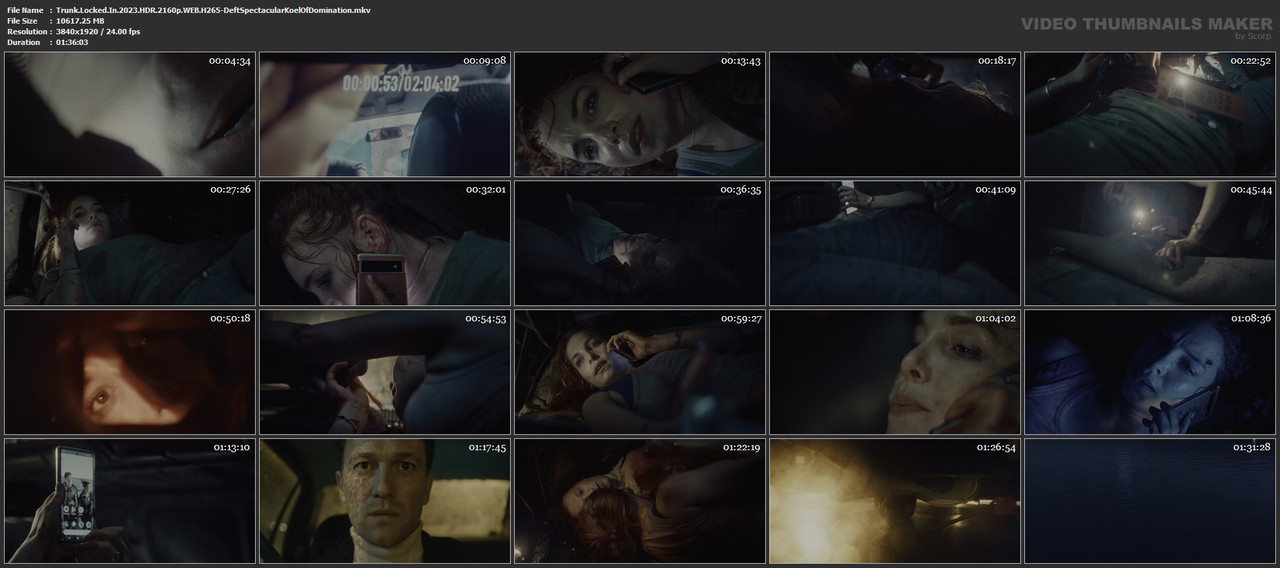Image resolution: width=1280 pixels, height=568 pixels.
Task: Select the thumbnail stamped 01:31:28
Action: pos(1150,500)
